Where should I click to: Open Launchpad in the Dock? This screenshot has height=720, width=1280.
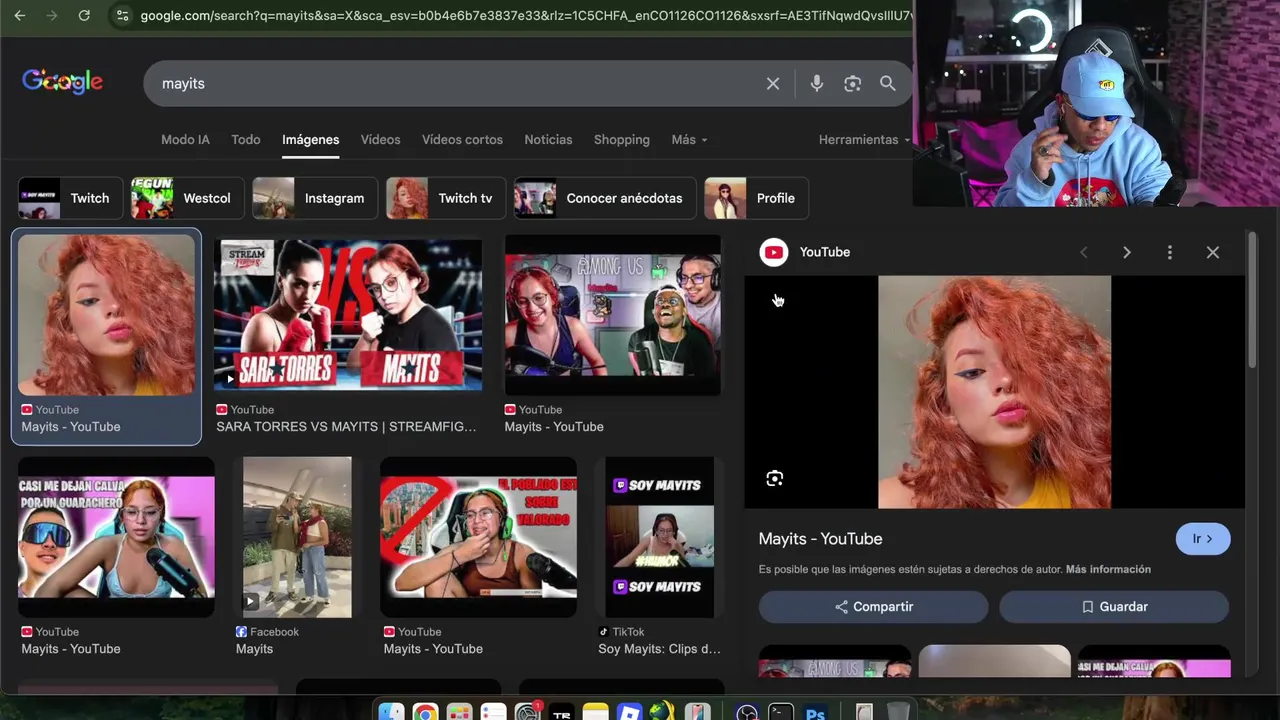459,713
